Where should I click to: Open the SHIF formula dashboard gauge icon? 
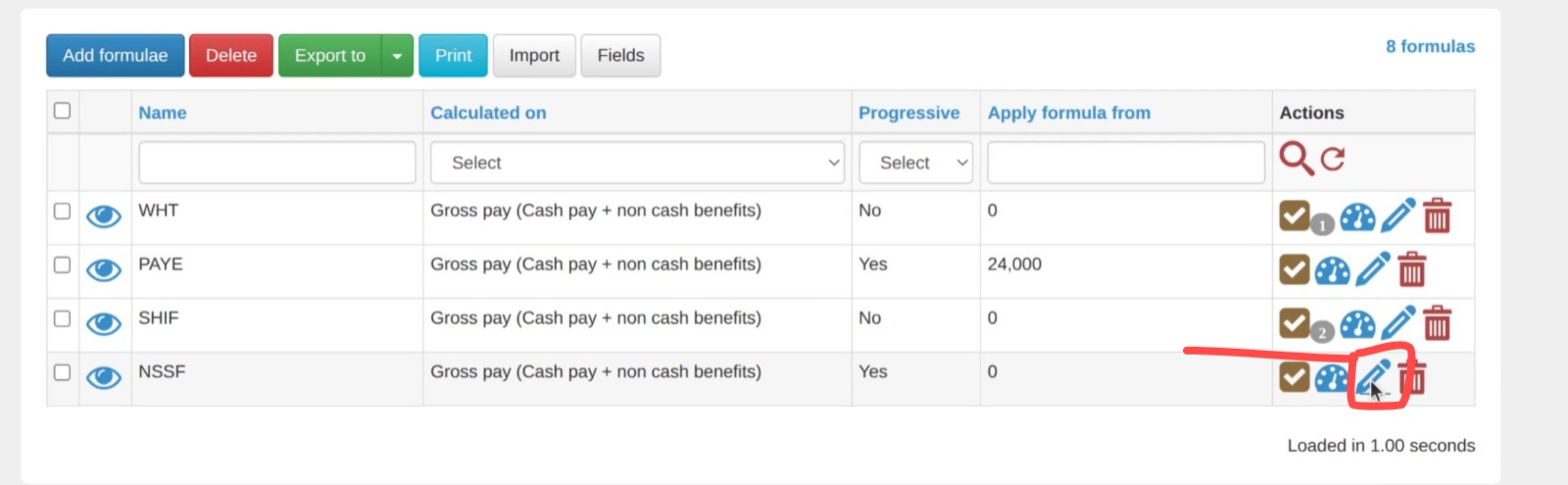point(1357,323)
